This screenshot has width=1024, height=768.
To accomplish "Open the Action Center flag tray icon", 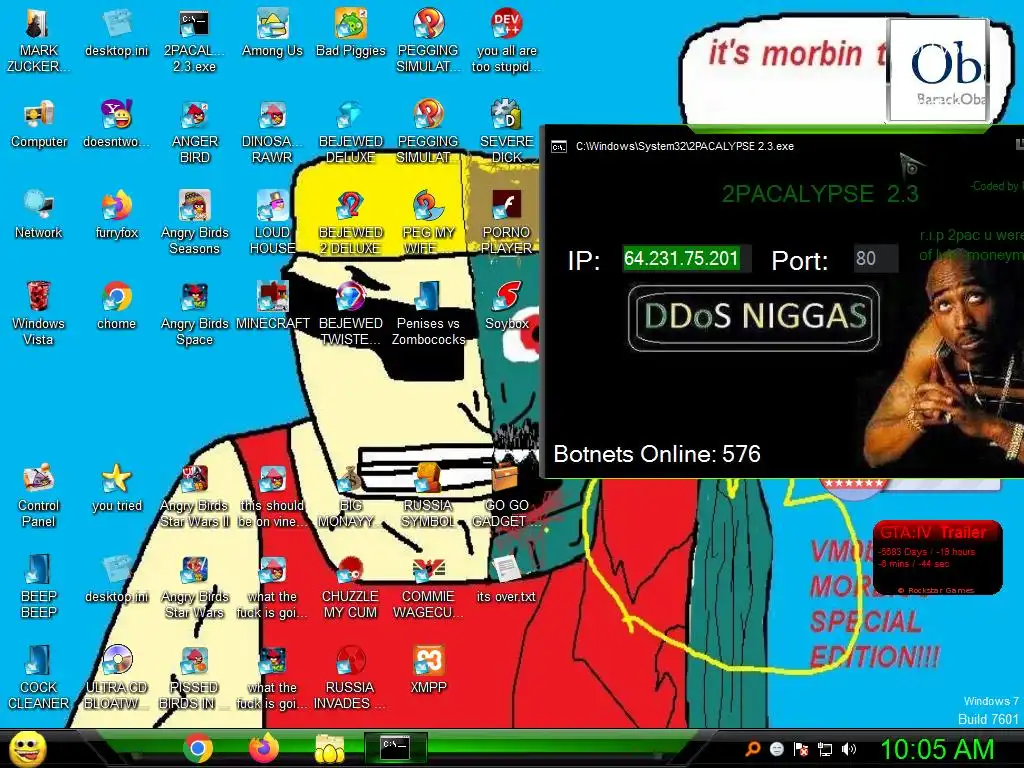I will click(x=801, y=749).
